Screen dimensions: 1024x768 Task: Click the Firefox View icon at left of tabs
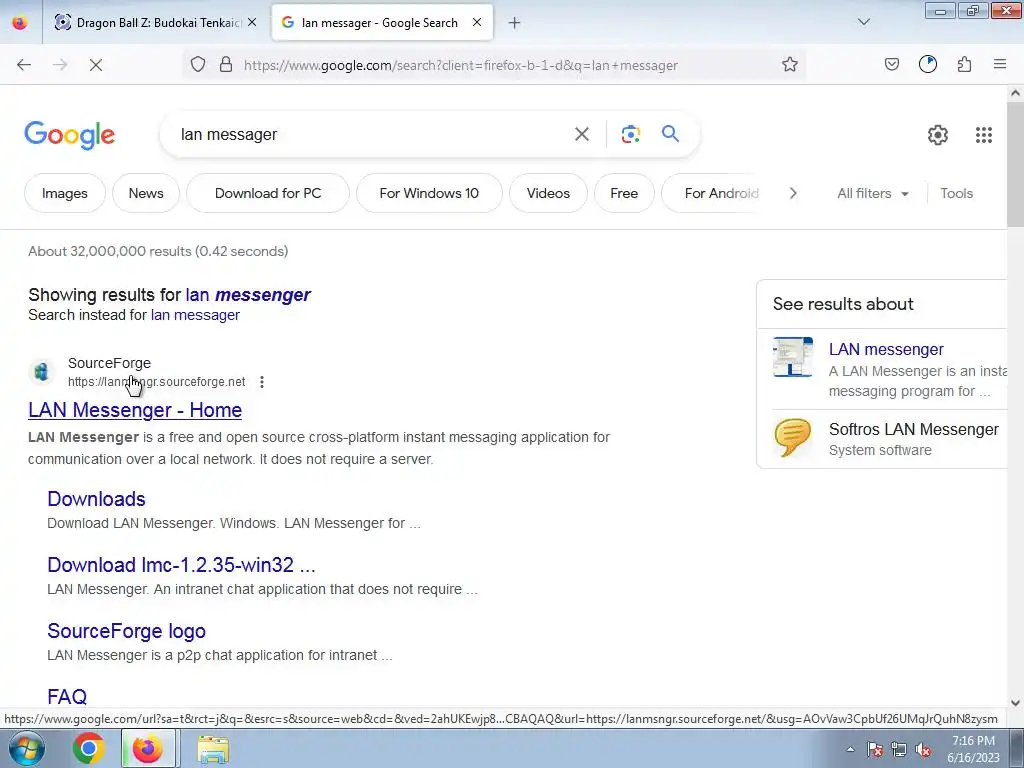tap(20, 23)
